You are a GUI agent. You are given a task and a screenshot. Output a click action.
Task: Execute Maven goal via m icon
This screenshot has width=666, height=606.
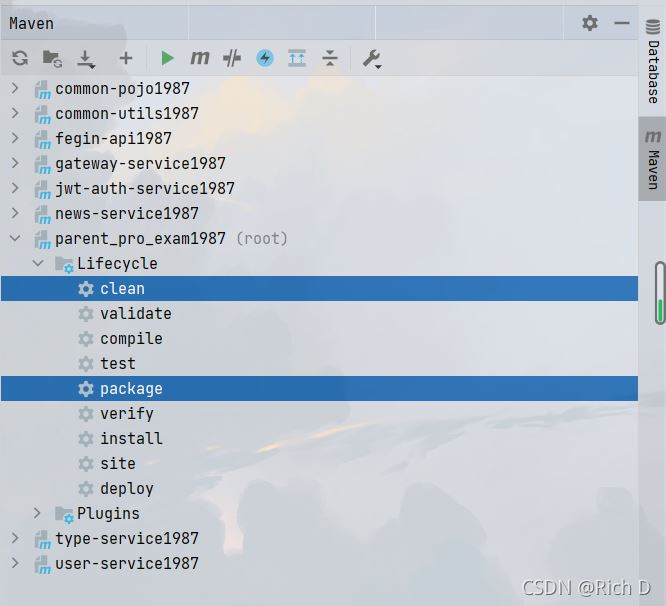pyautogui.click(x=200, y=57)
